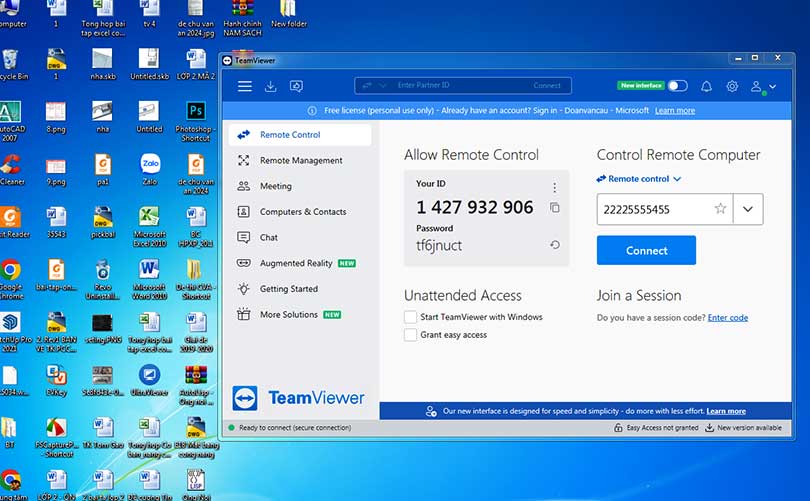Screen dimensions: 810x501
Task: Open TeamViewer settings gear
Action: (732, 86)
